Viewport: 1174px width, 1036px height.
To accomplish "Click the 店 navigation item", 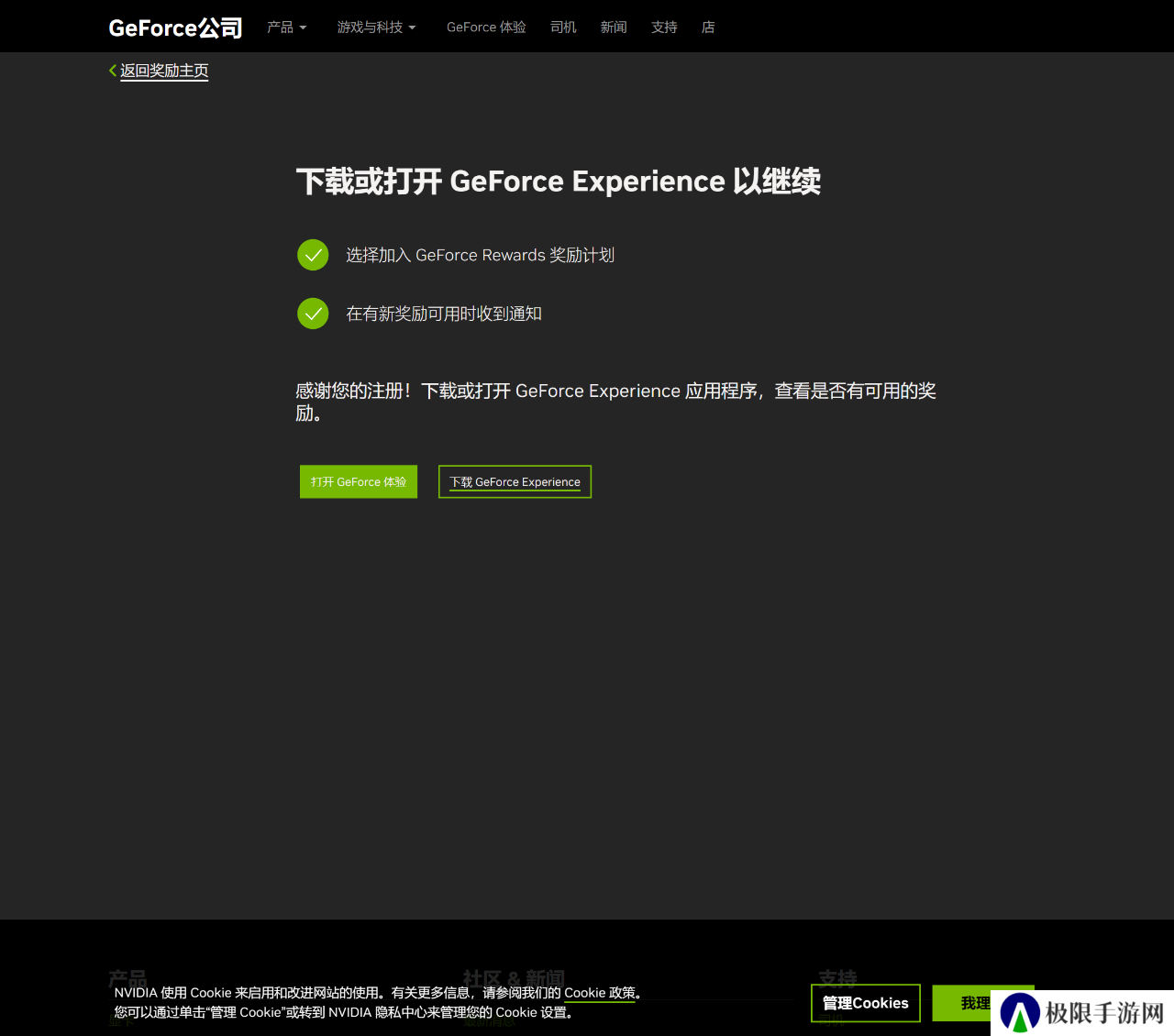I will [708, 28].
